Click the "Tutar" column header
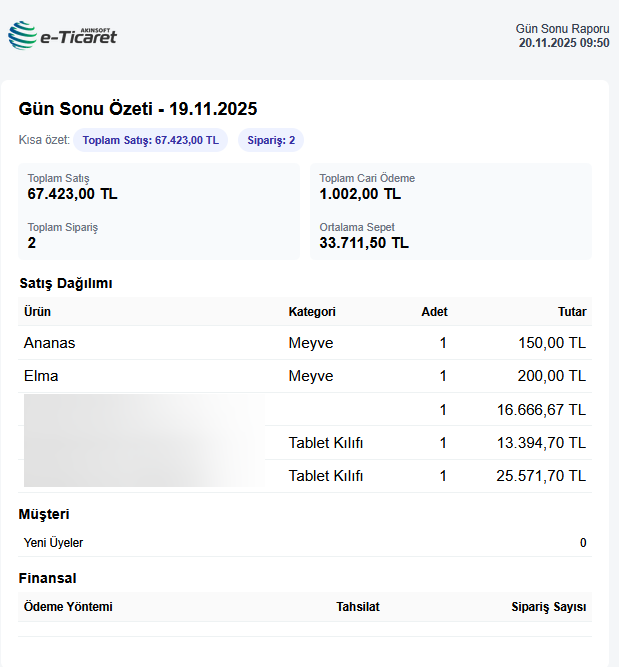 [572, 312]
